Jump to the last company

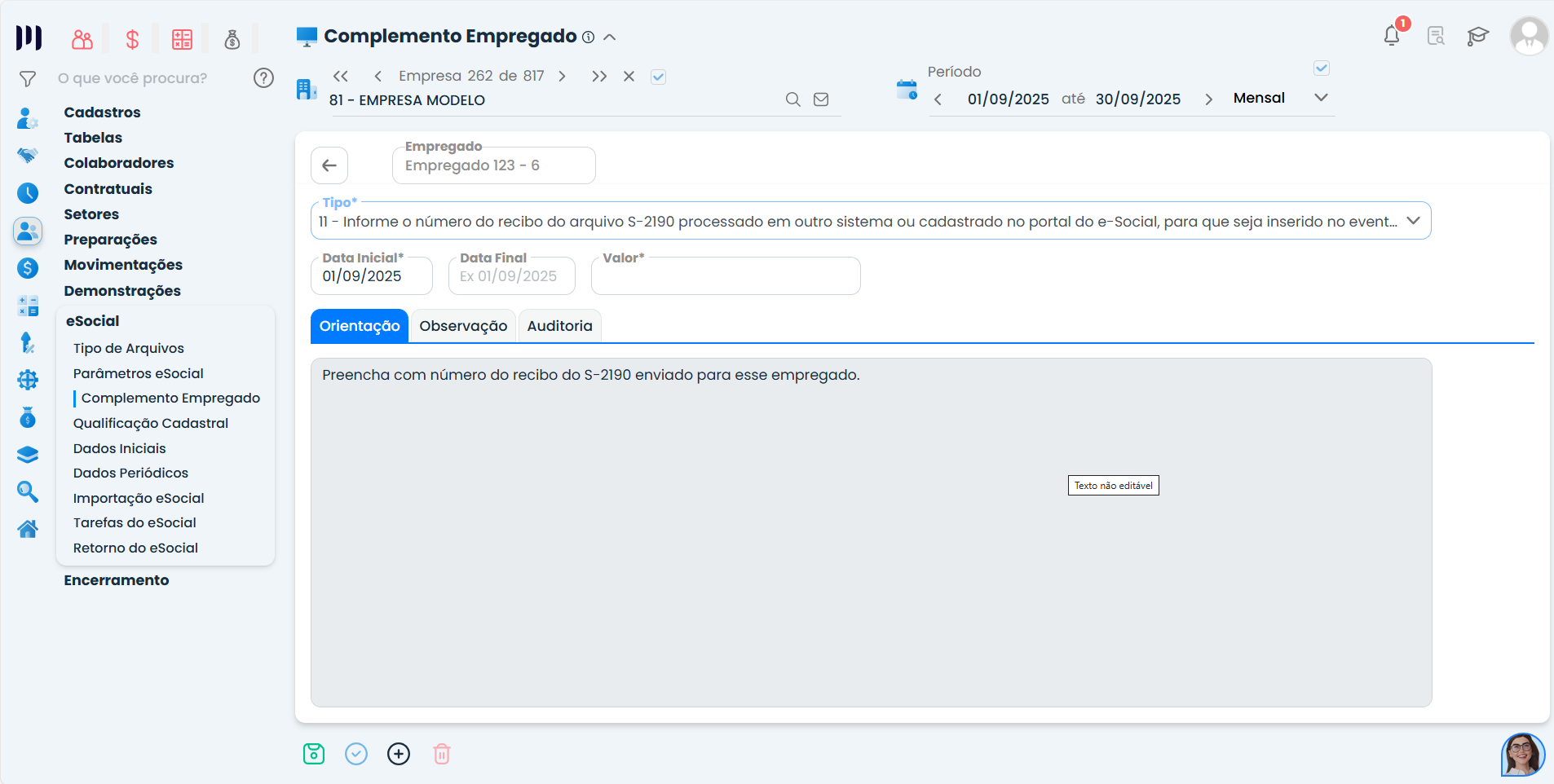coord(599,76)
